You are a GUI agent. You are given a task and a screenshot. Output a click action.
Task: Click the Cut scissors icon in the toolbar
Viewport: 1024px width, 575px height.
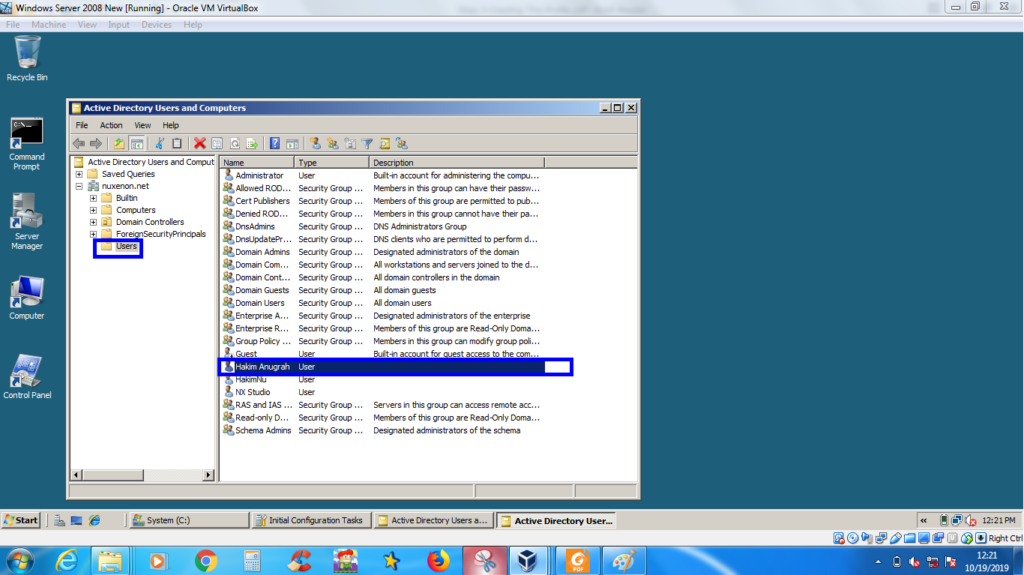[x=159, y=143]
